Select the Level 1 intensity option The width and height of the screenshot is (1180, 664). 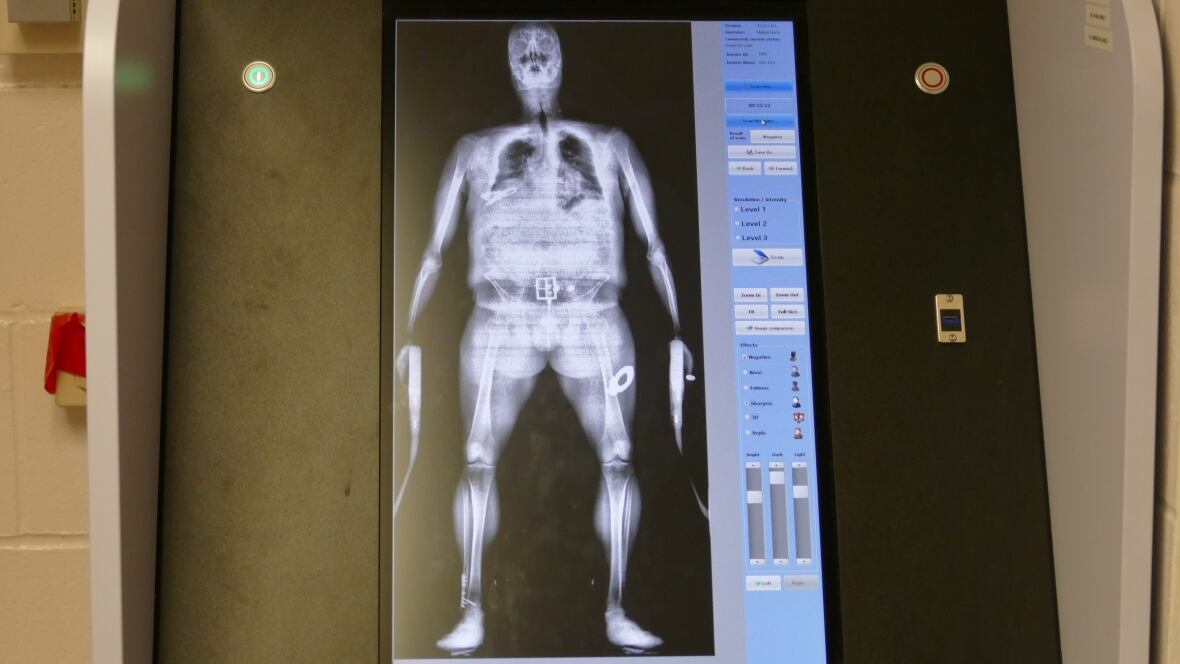point(738,209)
